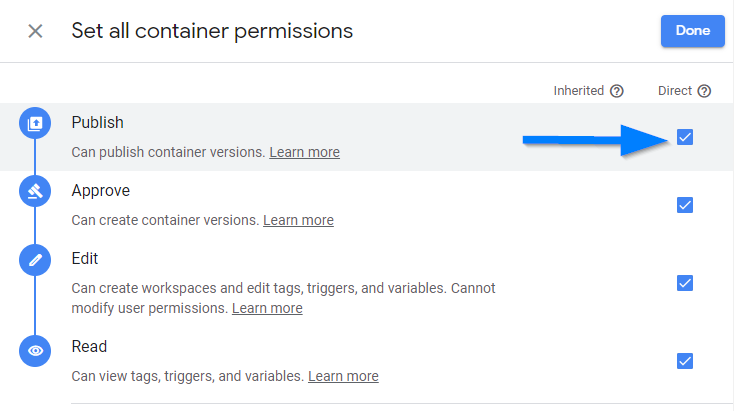Select the Edit permission title text
The height and width of the screenshot is (411, 734).
coord(85,258)
